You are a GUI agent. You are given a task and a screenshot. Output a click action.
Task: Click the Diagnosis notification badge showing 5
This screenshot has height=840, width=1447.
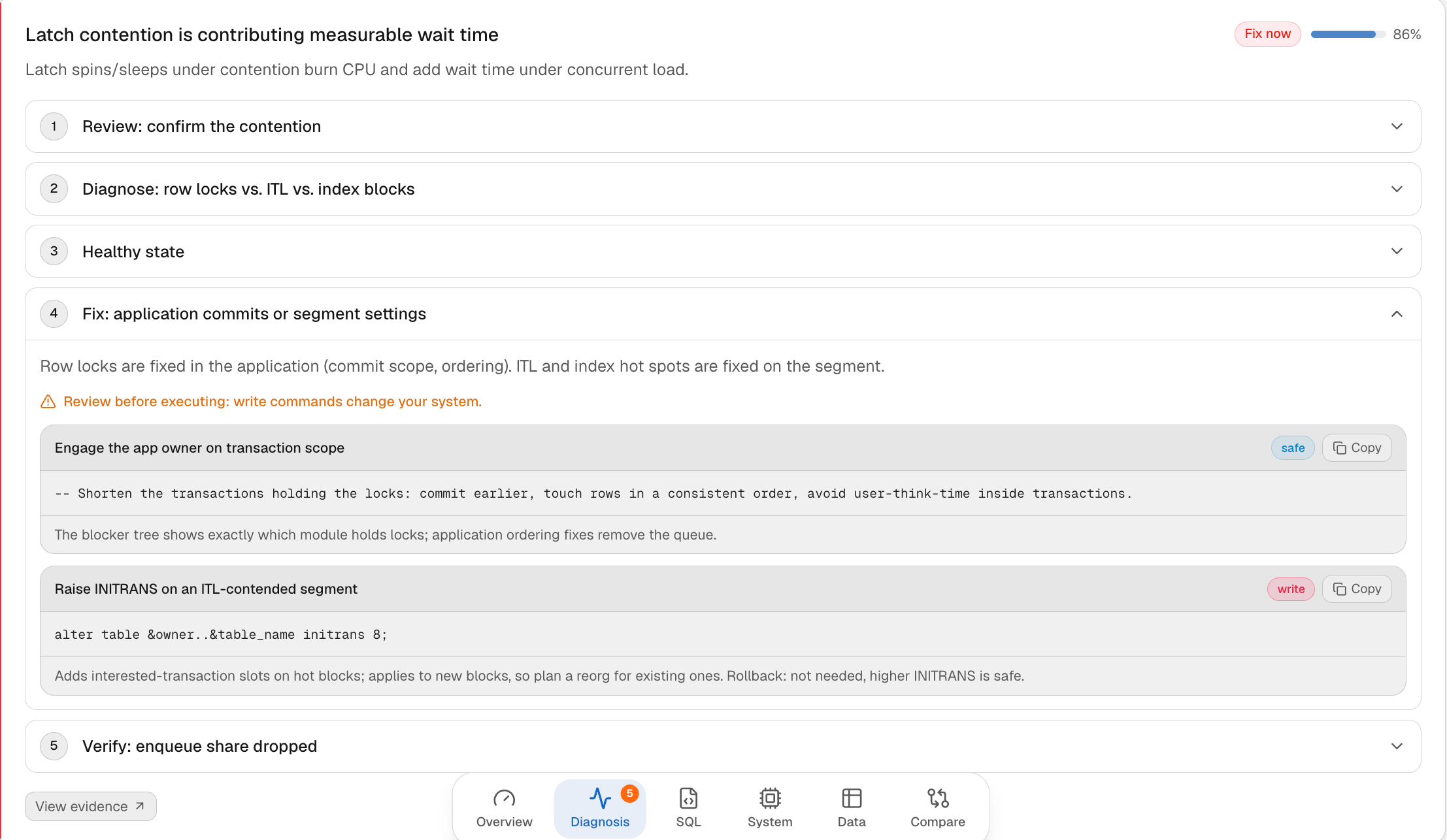pos(629,793)
